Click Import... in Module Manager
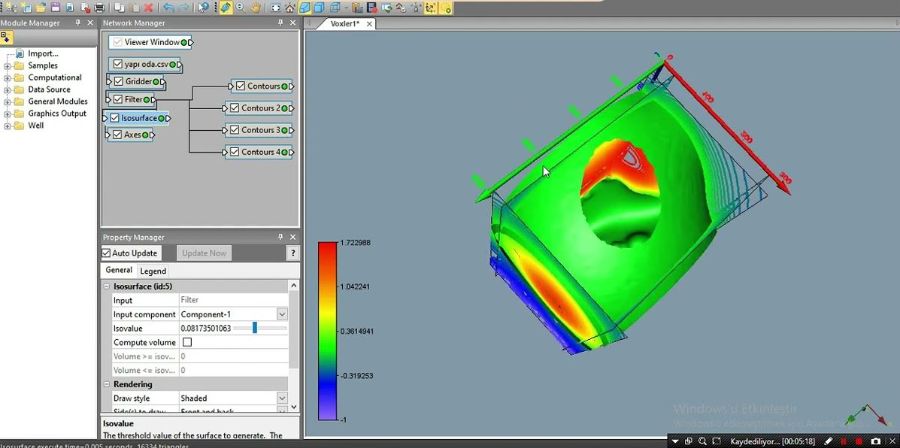This screenshot has height=448, width=900. [43, 54]
